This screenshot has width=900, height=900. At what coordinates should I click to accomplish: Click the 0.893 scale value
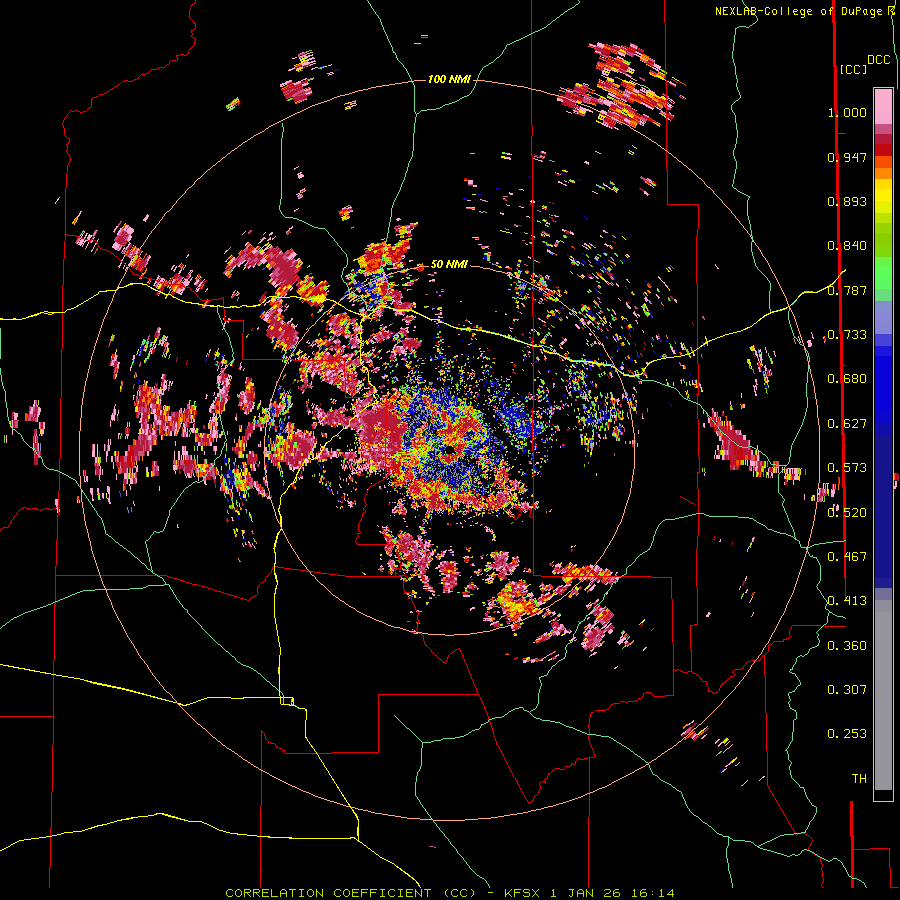point(847,201)
